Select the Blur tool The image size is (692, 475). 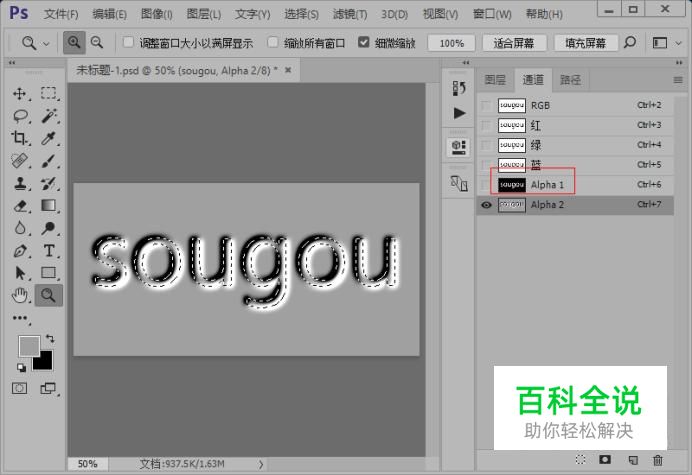pyautogui.click(x=19, y=228)
